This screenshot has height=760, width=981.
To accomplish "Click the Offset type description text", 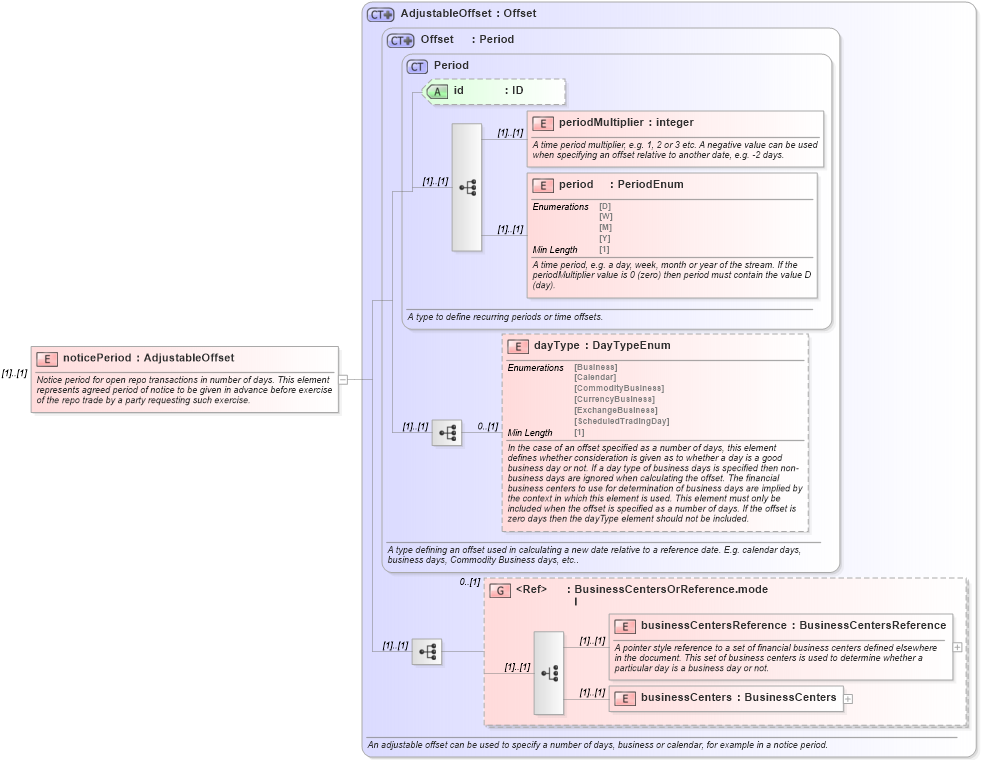I will pos(594,555).
